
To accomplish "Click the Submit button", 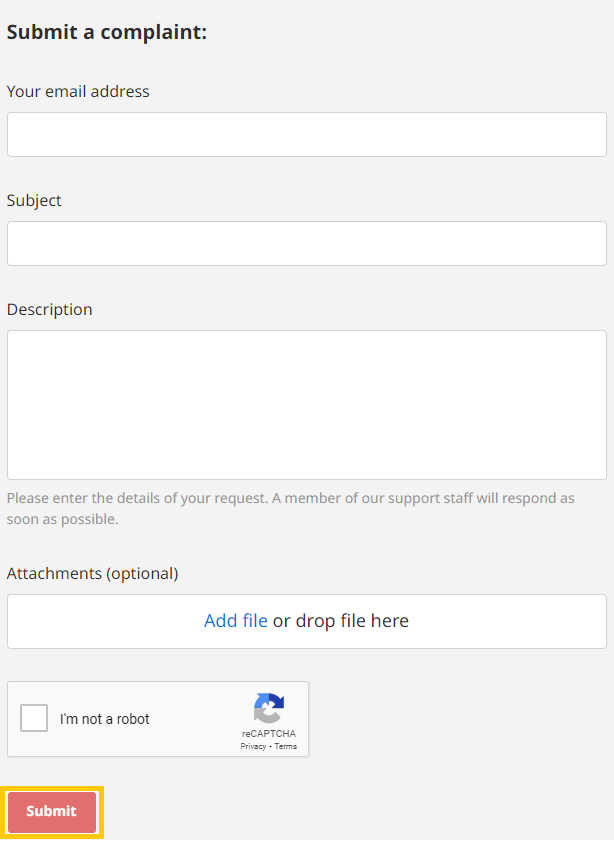I will coord(51,811).
